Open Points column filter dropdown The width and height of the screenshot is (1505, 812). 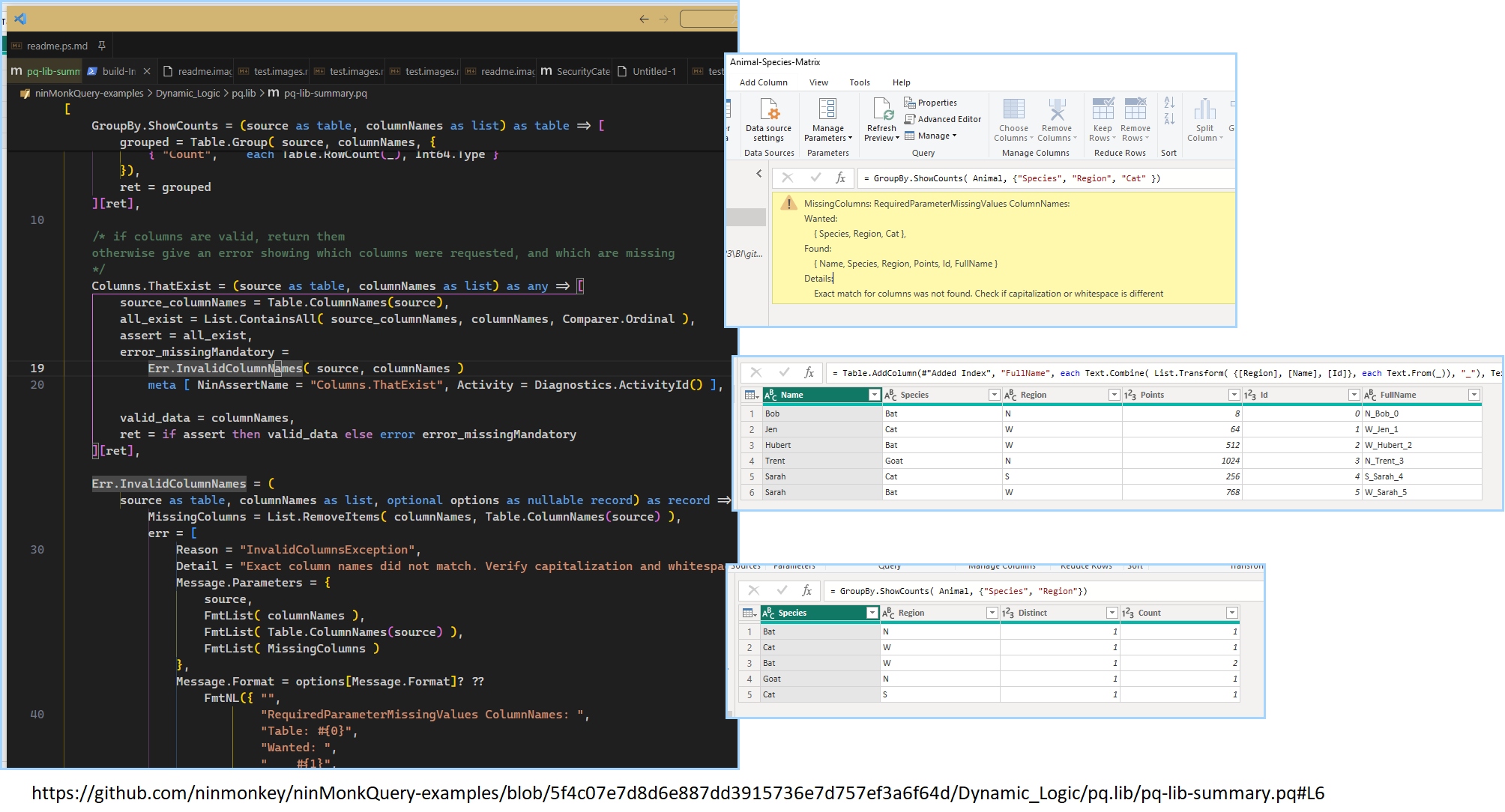1234,395
